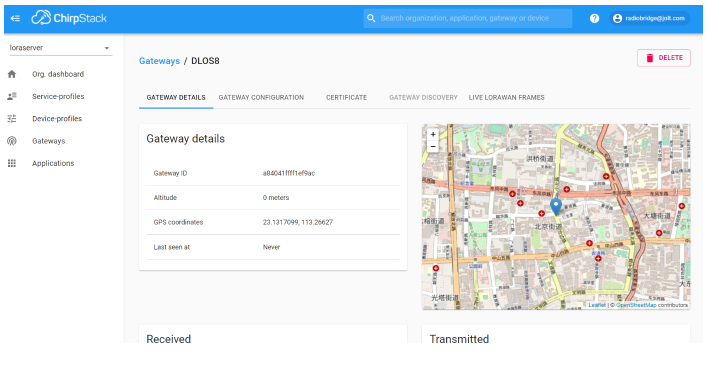Open the OpenStreetMap attribution link

[x=636, y=305]
